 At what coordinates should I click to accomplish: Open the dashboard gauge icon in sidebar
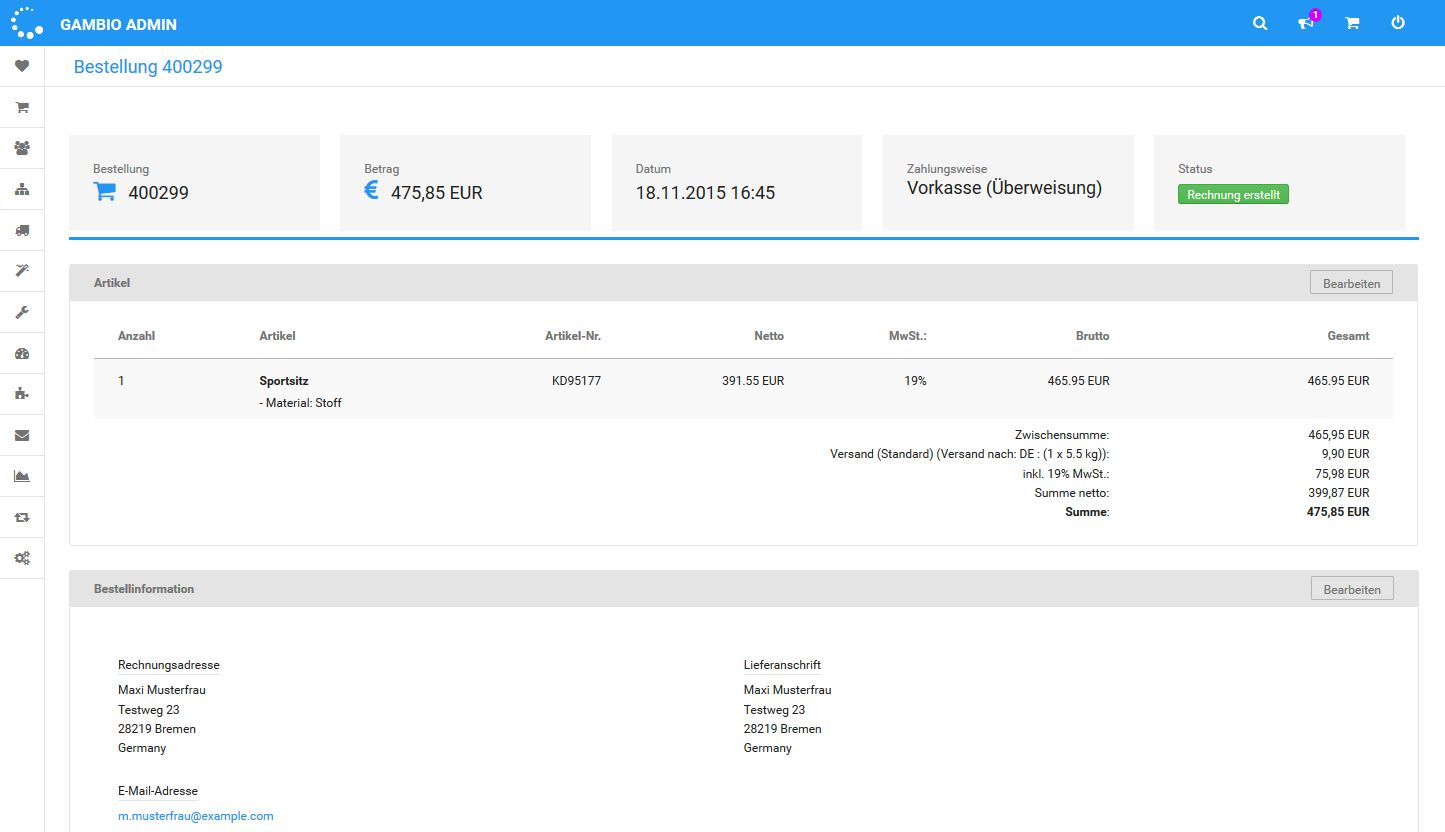coord(22,353)
